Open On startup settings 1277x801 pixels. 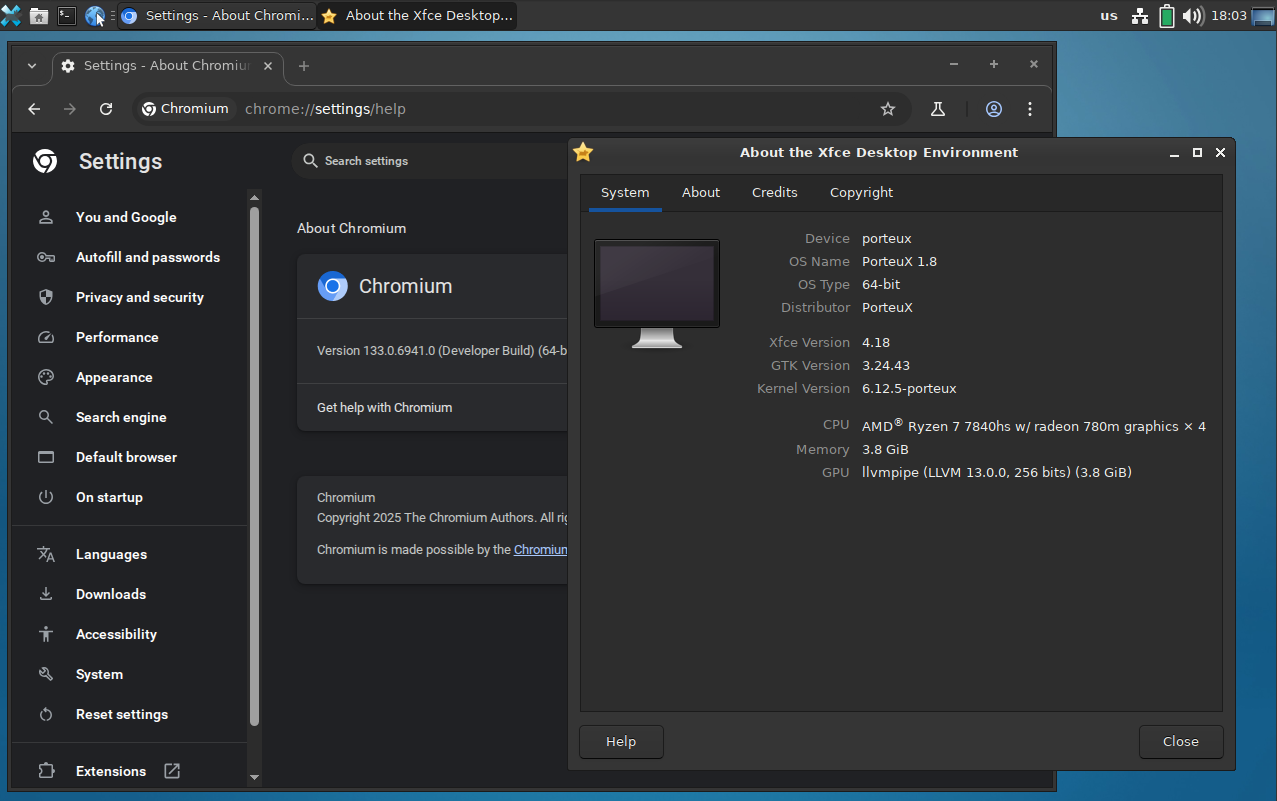(x=109, y=497)
